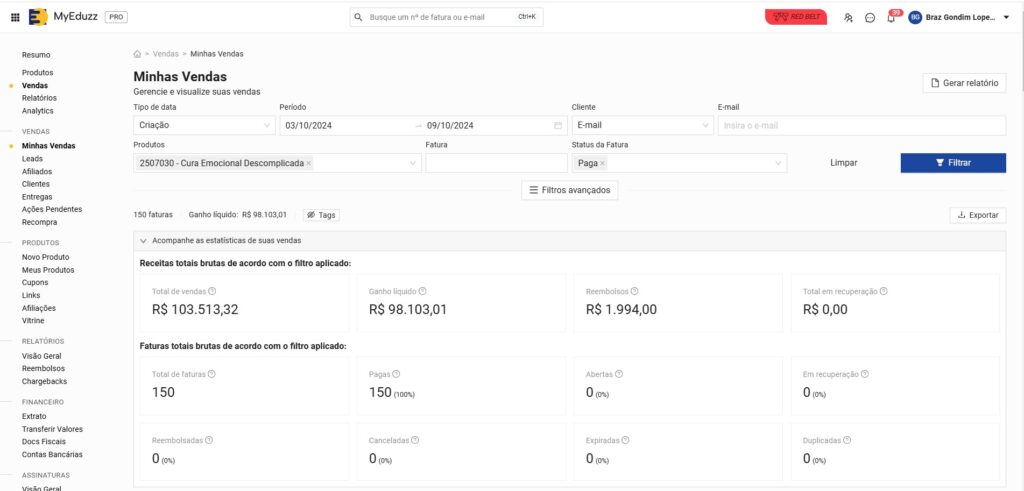Open Status da Fatura dropdown arrow
1024x491 pixels.
[x=778, y=163]
